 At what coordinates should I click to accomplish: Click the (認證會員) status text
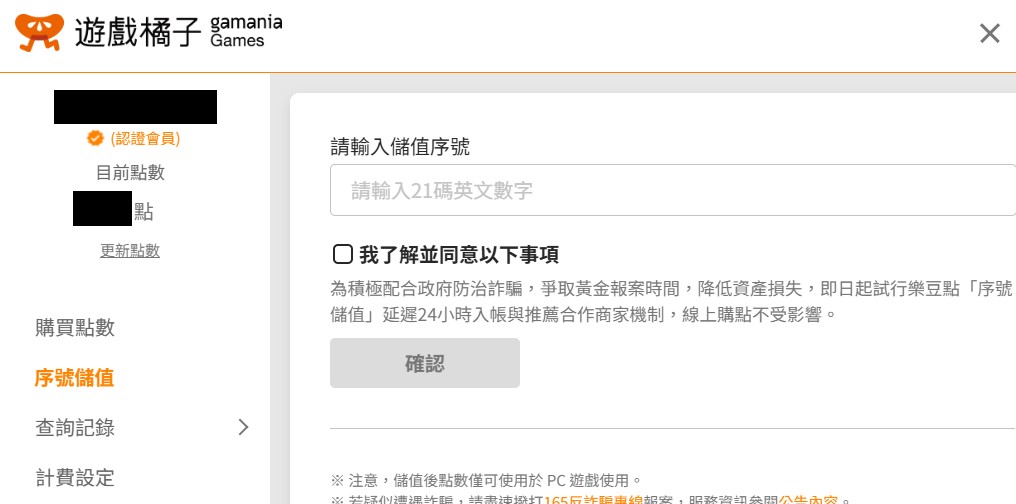click(145, 139)
